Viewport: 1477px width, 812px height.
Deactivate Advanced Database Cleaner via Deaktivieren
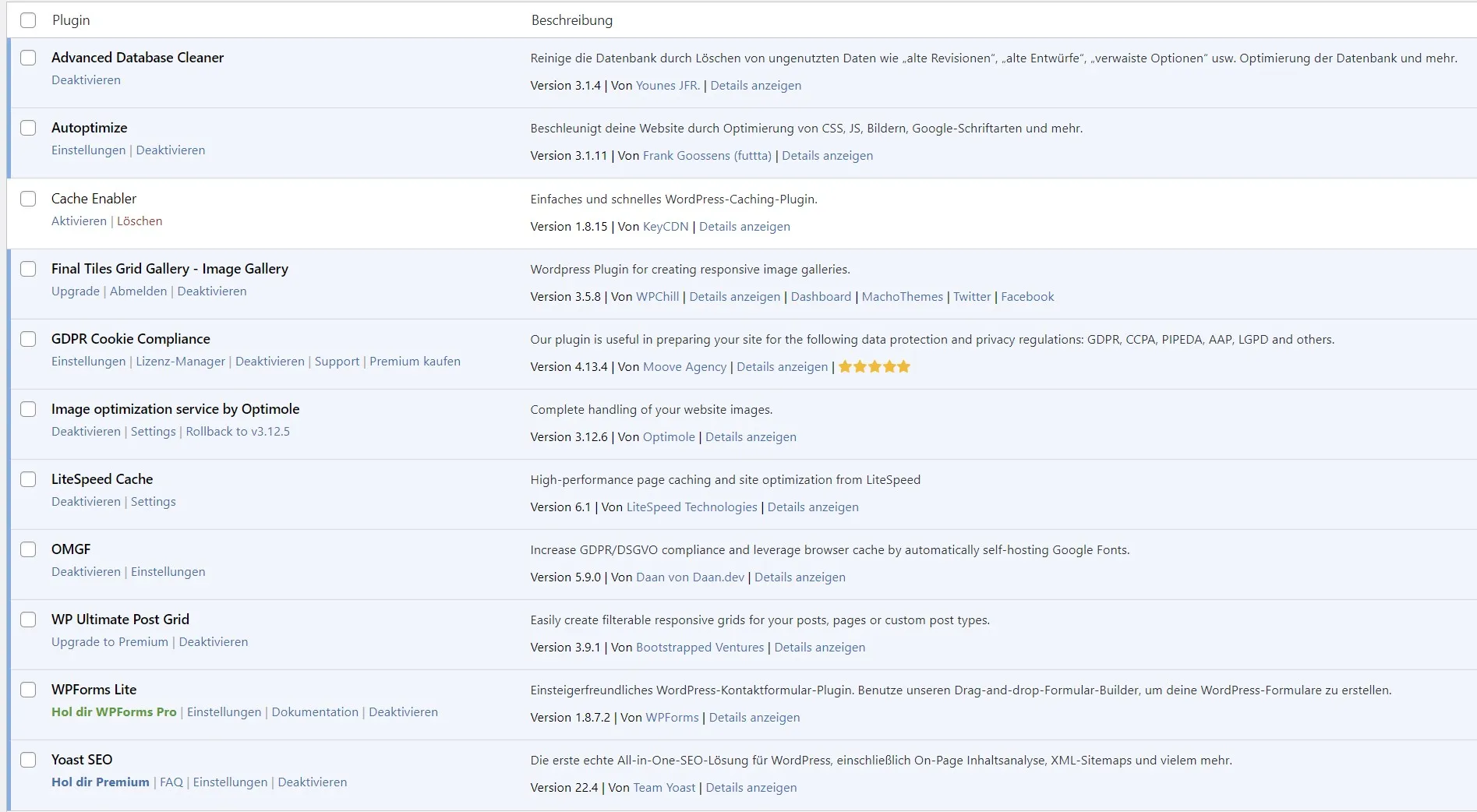[86, 80]
